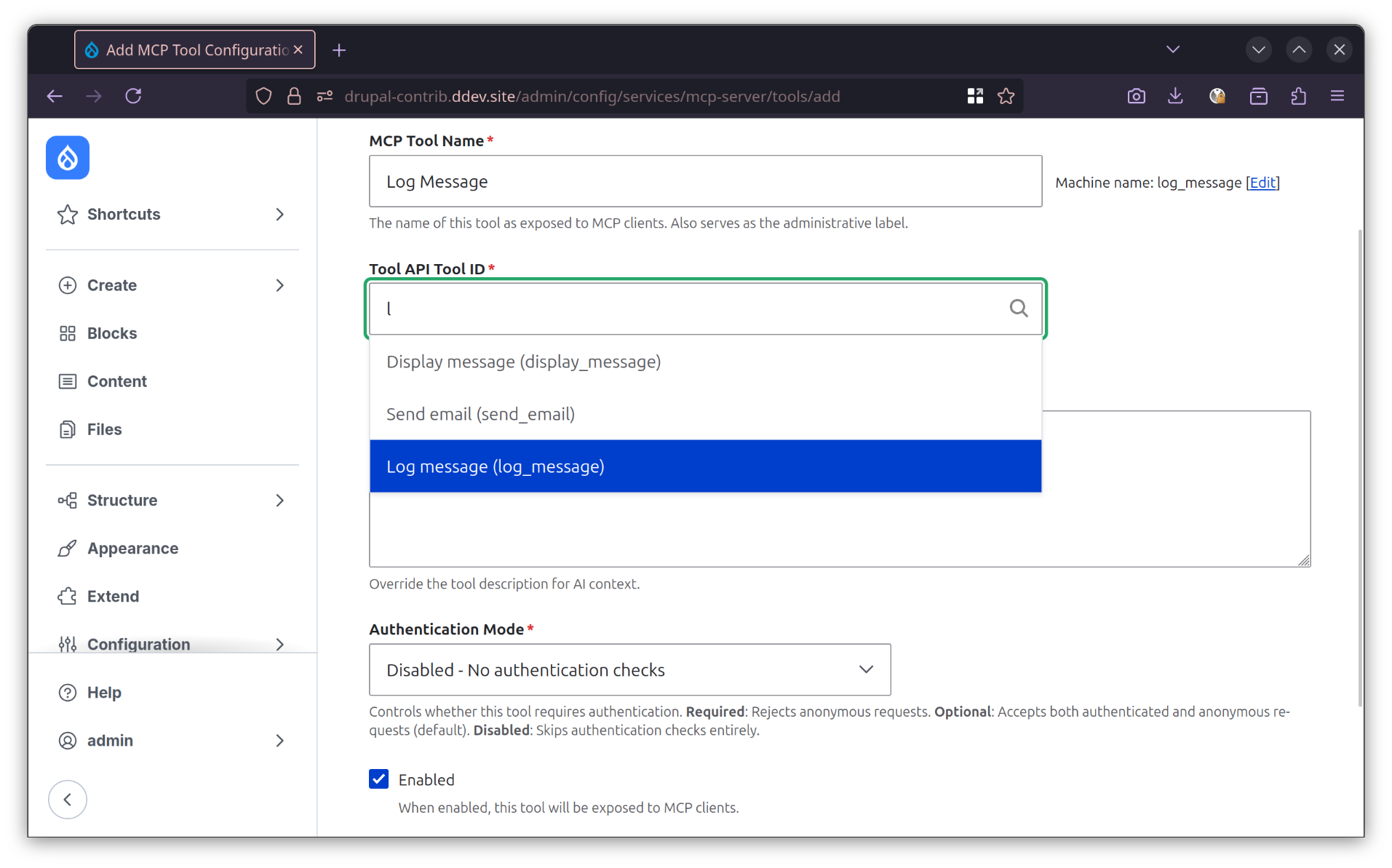Click the MCP Tool Name input field
Screen dimensions: 1392x868
706,181
